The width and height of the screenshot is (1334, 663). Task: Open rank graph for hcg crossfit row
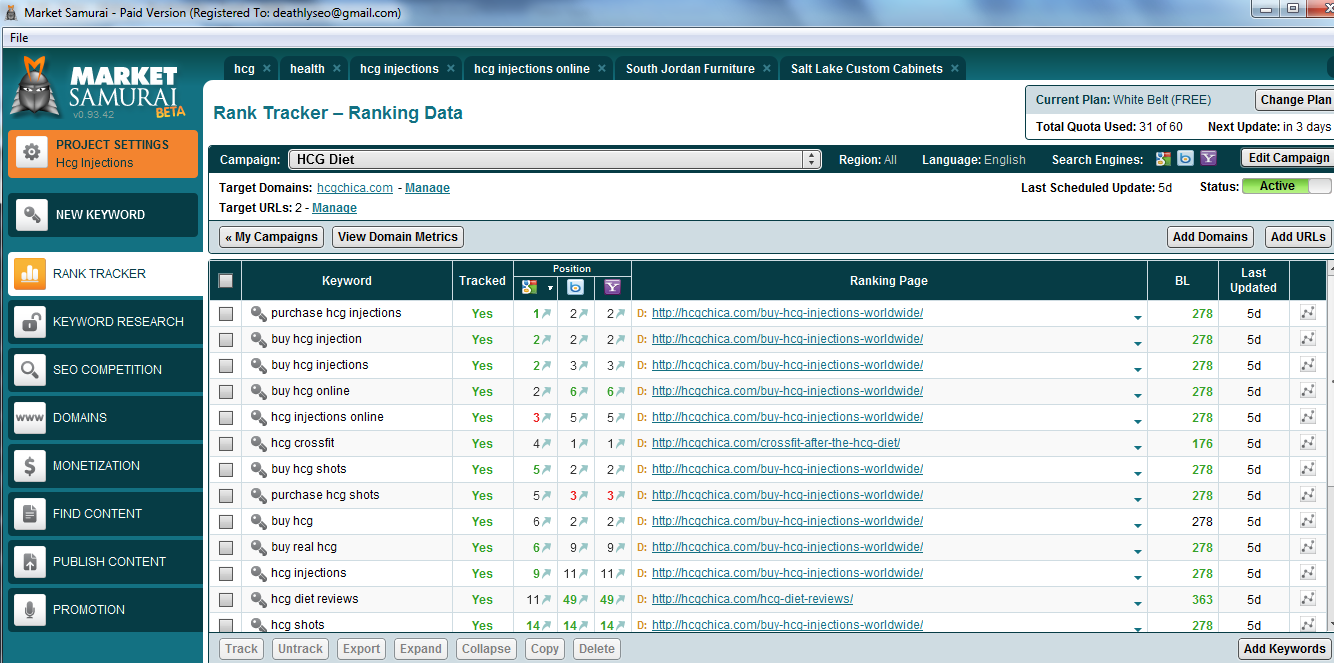tap(1307, 443)
